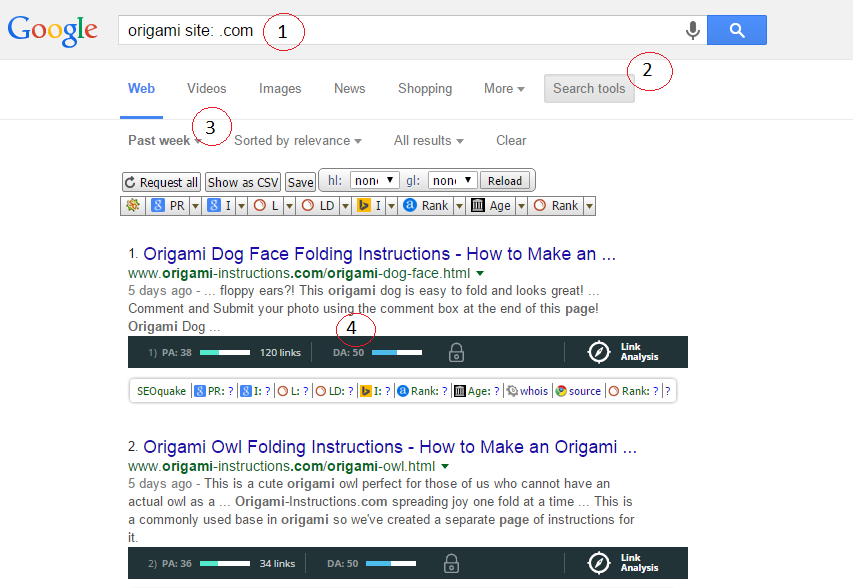This screenshot has height=588, width=853.
Task: Click the 'Request all' button
Action: coord(162,182)
